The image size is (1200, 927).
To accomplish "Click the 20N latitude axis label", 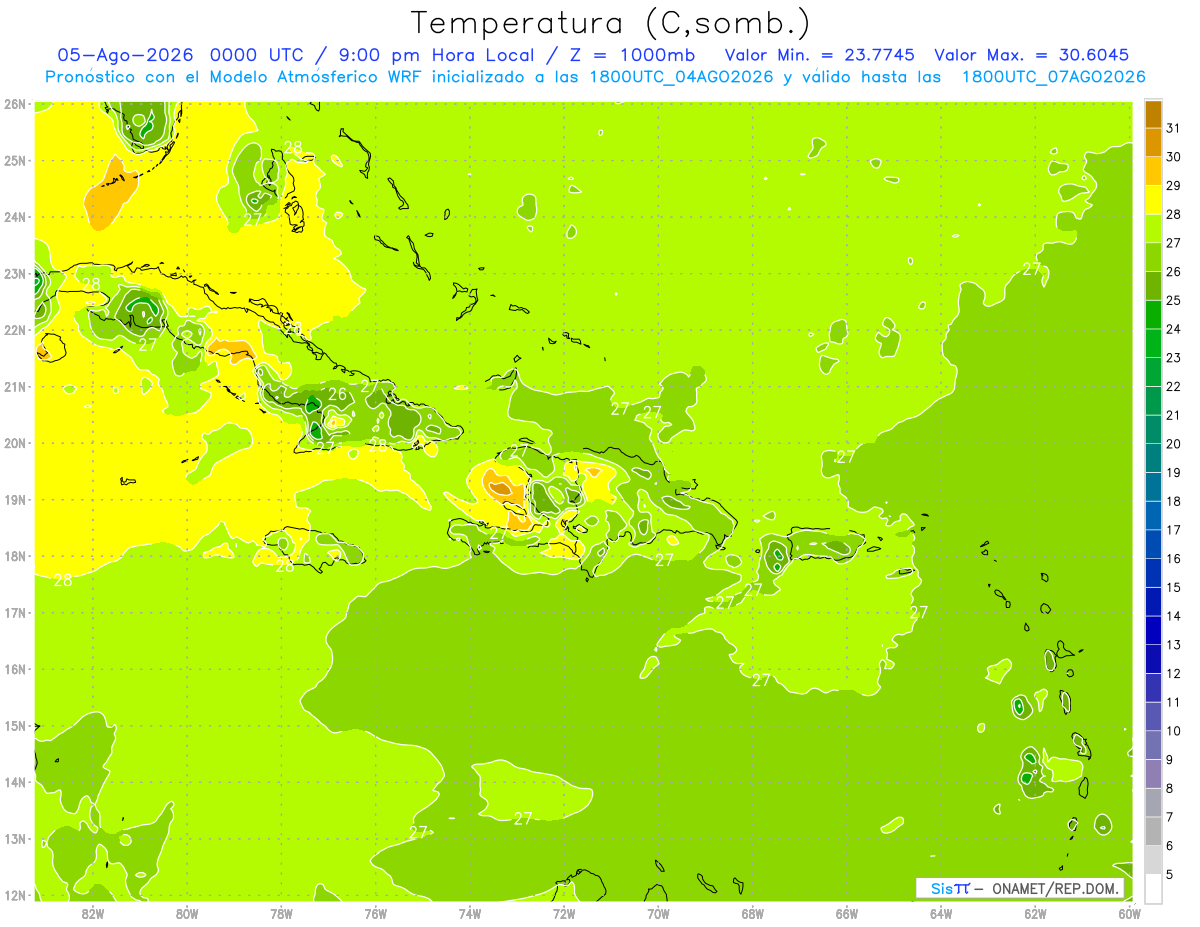I will [14, 443].
